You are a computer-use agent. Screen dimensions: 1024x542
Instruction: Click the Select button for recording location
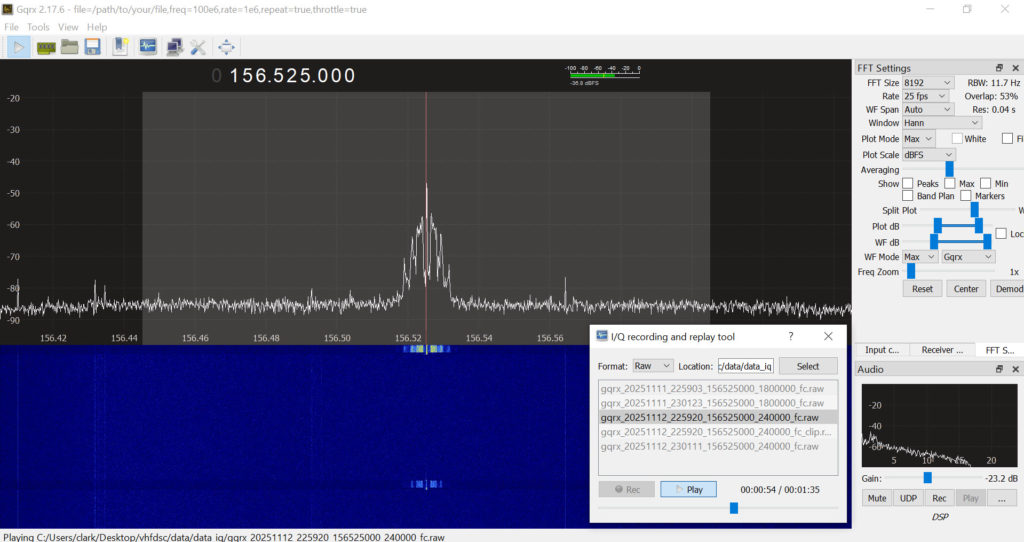pos(808,366)
